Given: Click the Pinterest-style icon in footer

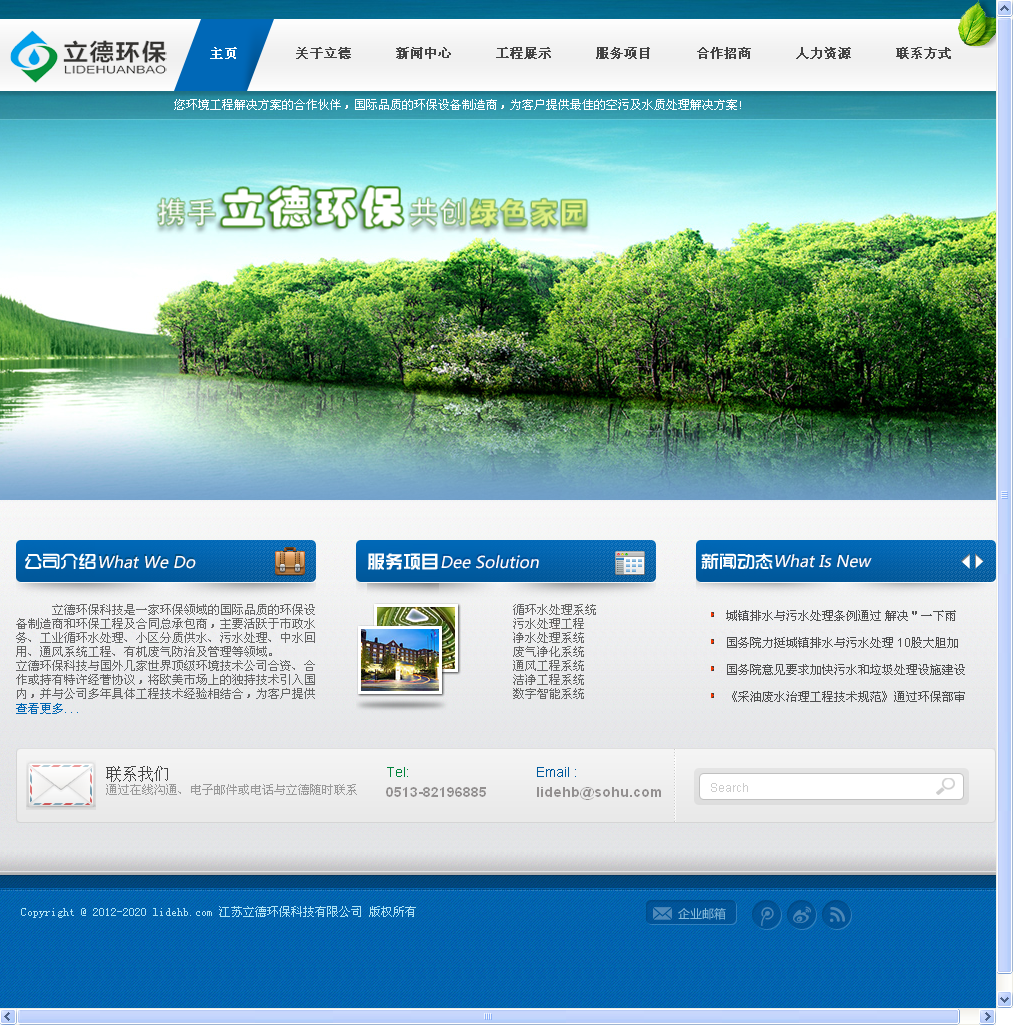Looking at the screenshot, I should coord(766,915).
